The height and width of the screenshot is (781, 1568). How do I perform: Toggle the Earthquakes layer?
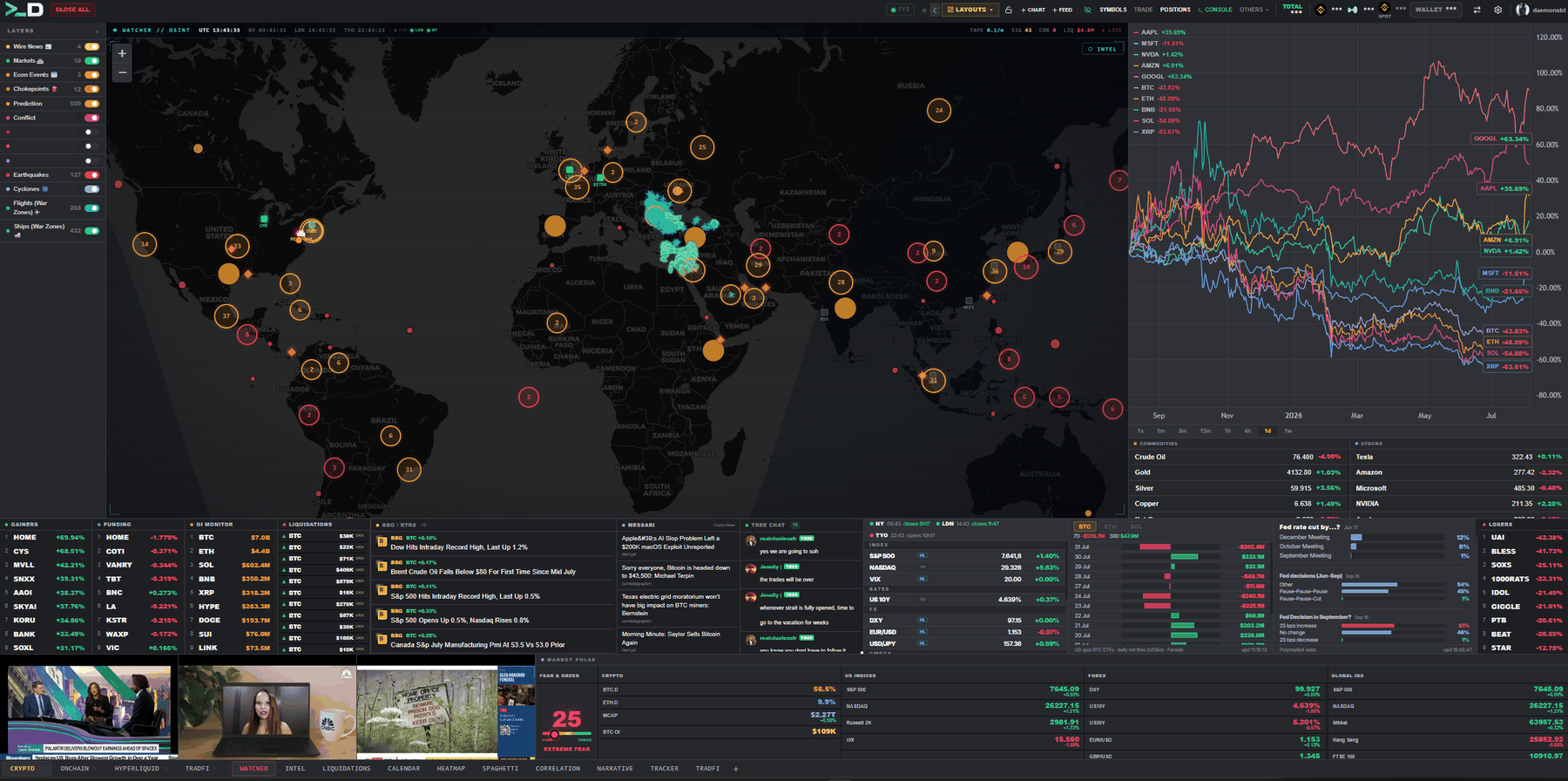click(x=91, y=175)
